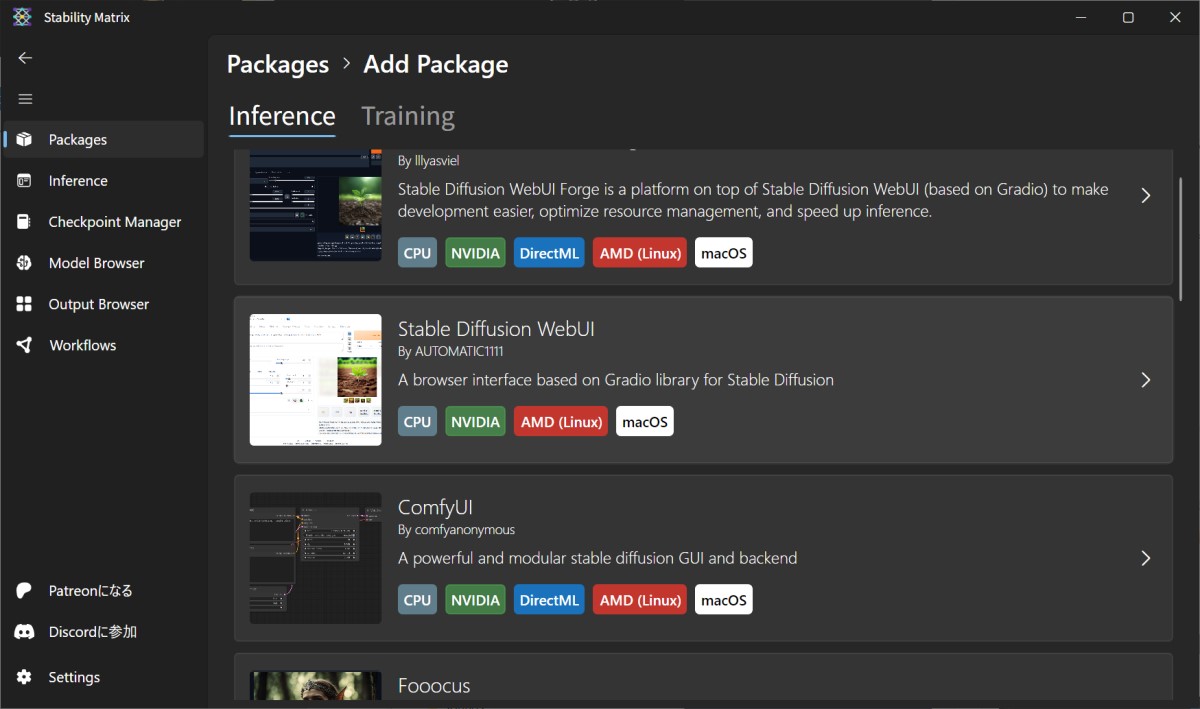Click the Settings gear icon
The image size is (1200, 709).
(x=25, y=677)
